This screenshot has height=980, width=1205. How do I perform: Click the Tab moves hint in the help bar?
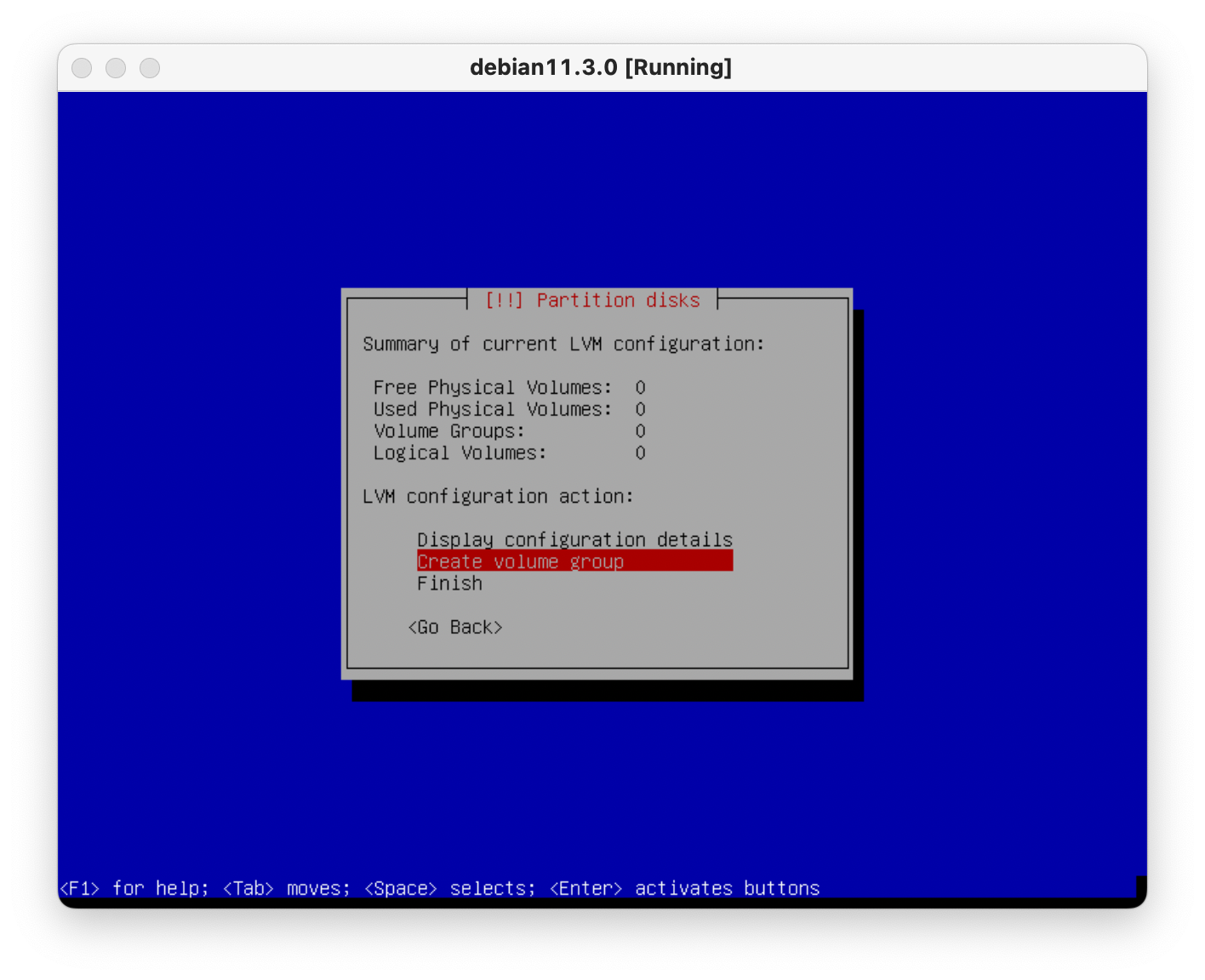point(286,888)
